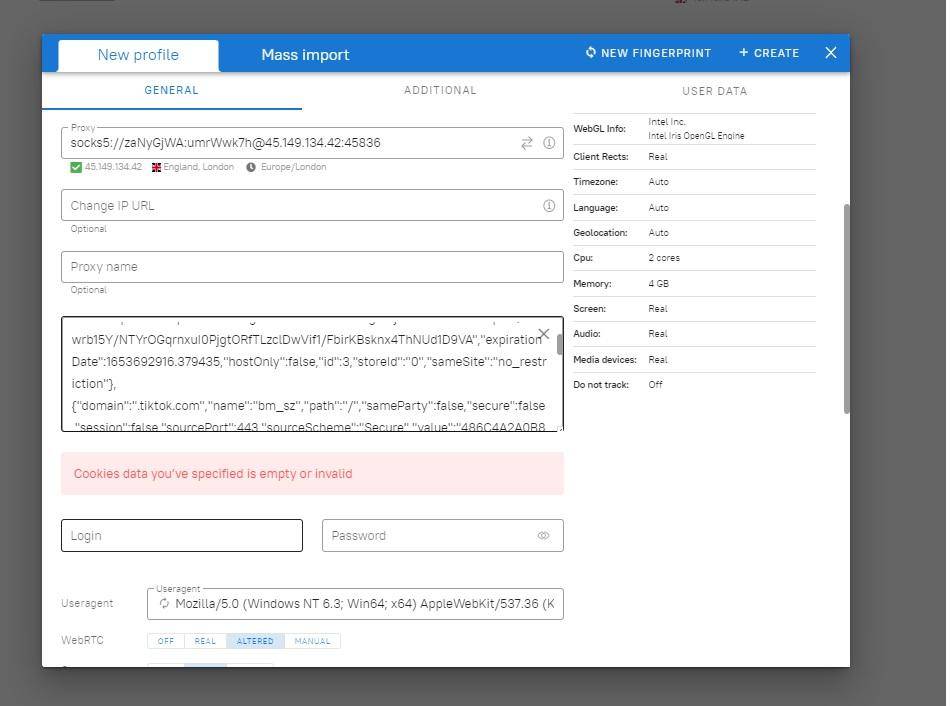Image resolution: width=950 pixels, height=706 pixels.
Task: Focus the Proxy name field
Action: 312,267
